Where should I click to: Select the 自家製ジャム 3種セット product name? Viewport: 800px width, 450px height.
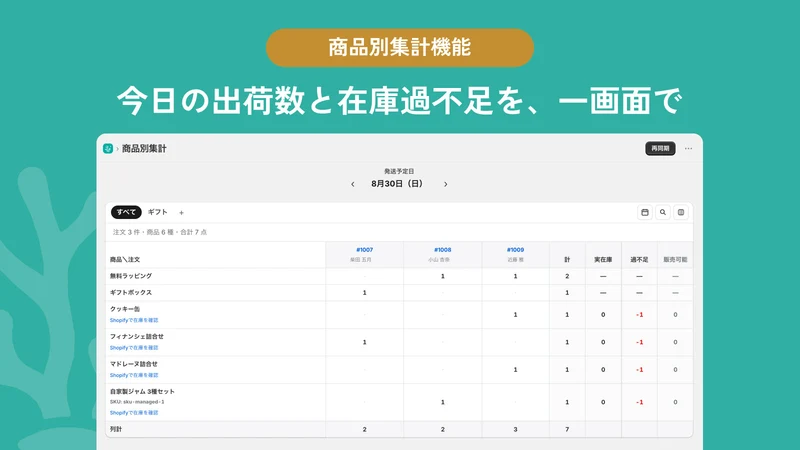coord(142,392)
